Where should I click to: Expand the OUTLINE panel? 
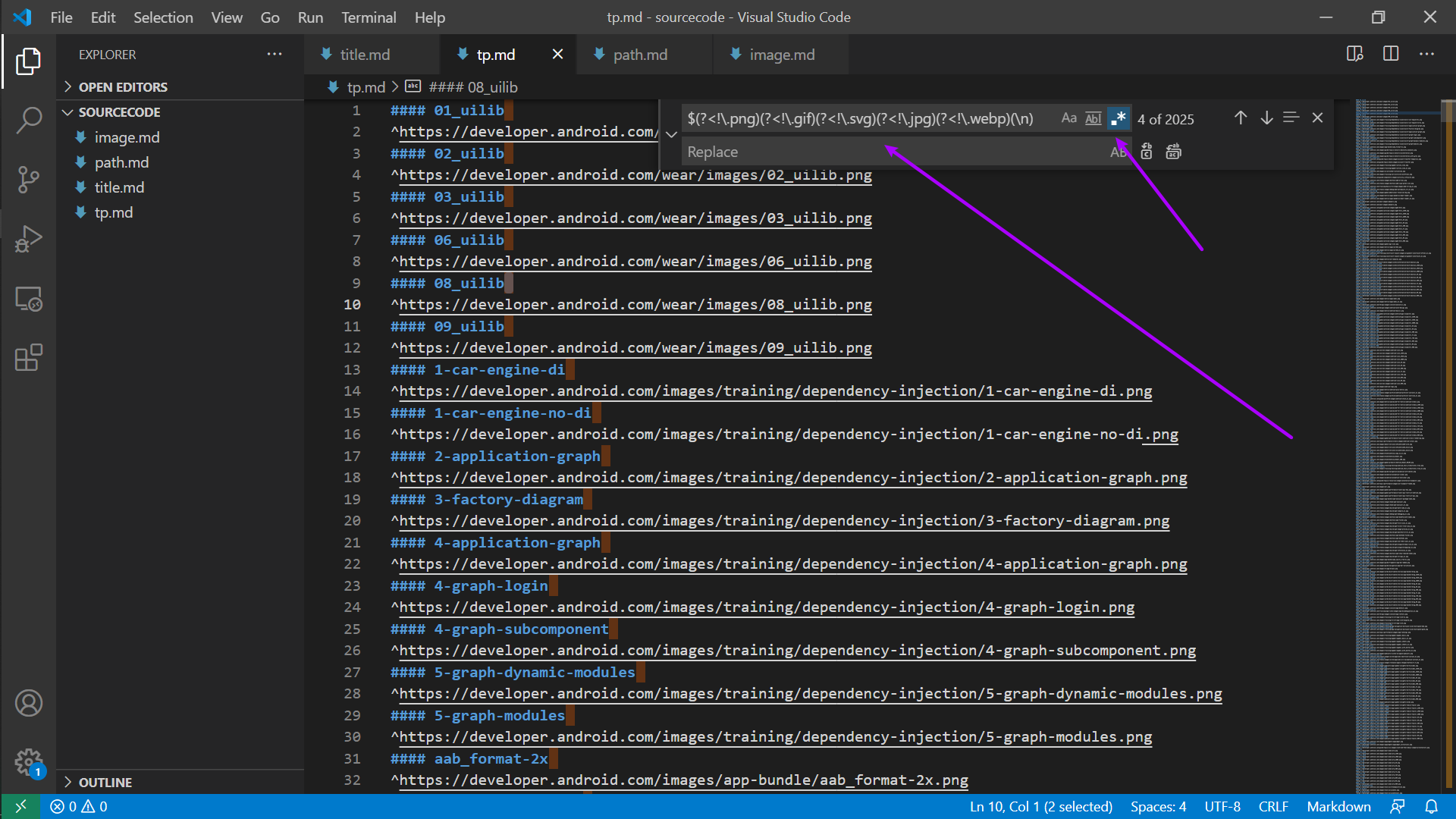pyautogui.click(x=105, y=782)
